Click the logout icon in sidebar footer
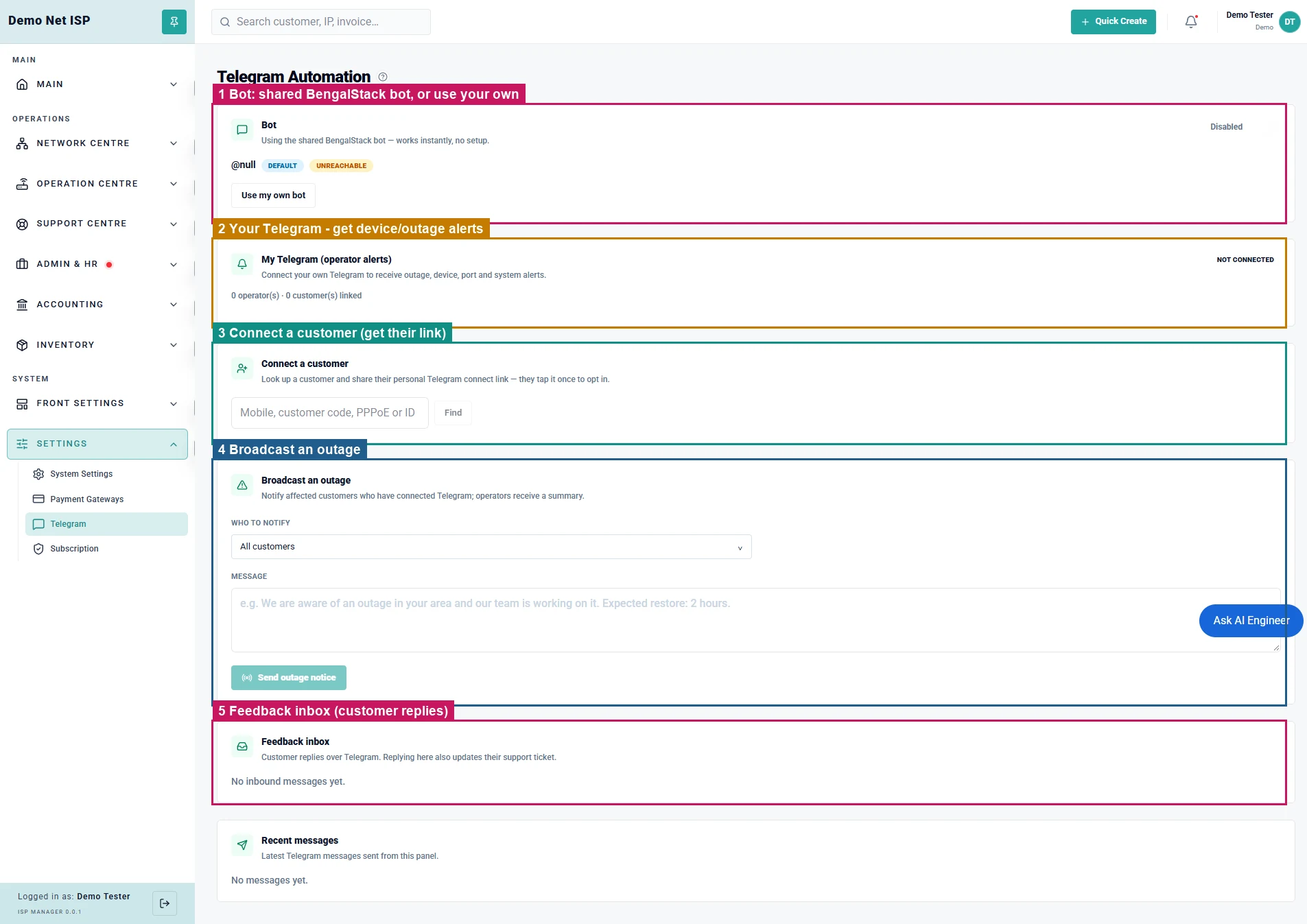Viewport: 1307px width, 924px height. (x=165, y=903)
